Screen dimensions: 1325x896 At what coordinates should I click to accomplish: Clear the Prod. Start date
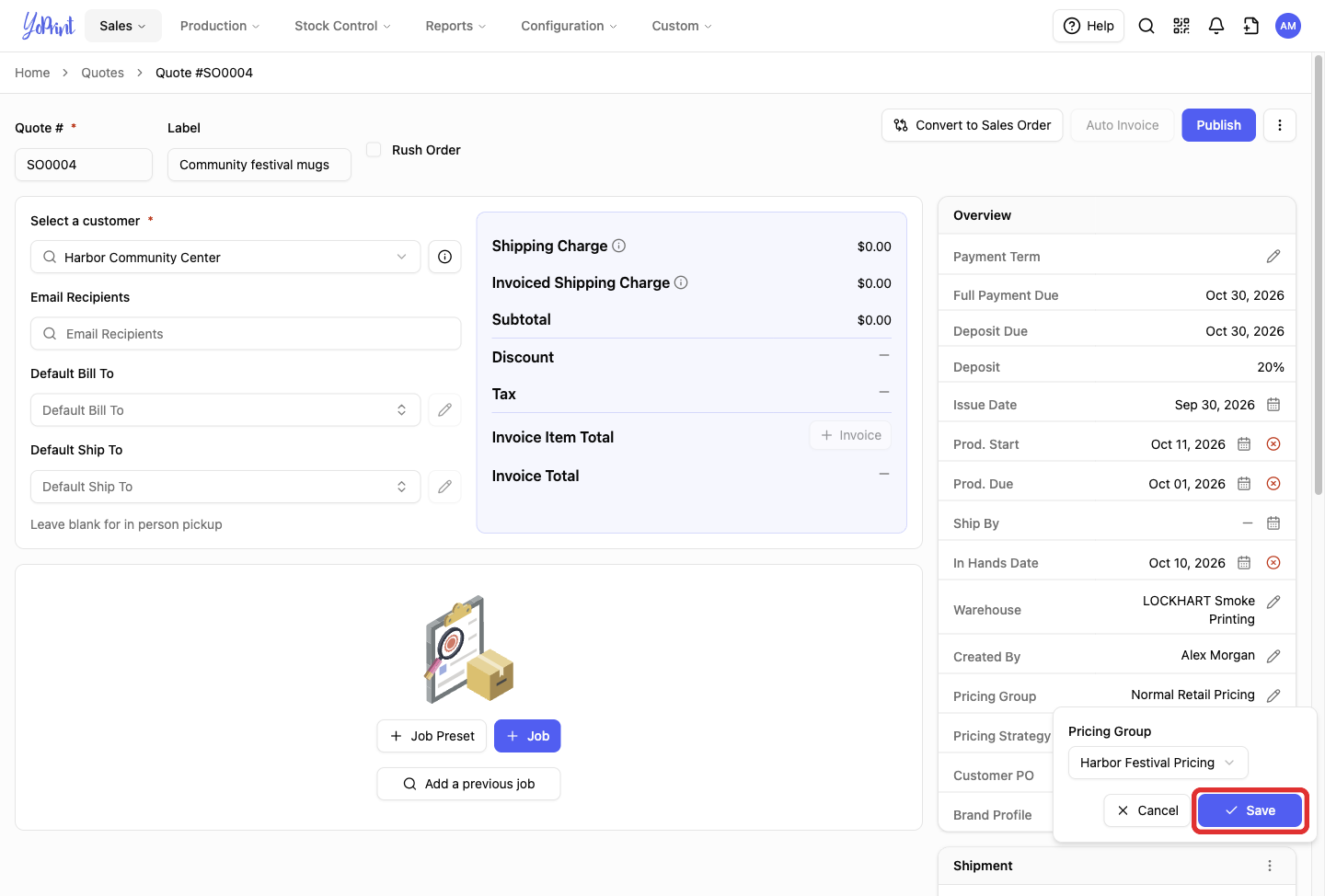(1273, 443)
